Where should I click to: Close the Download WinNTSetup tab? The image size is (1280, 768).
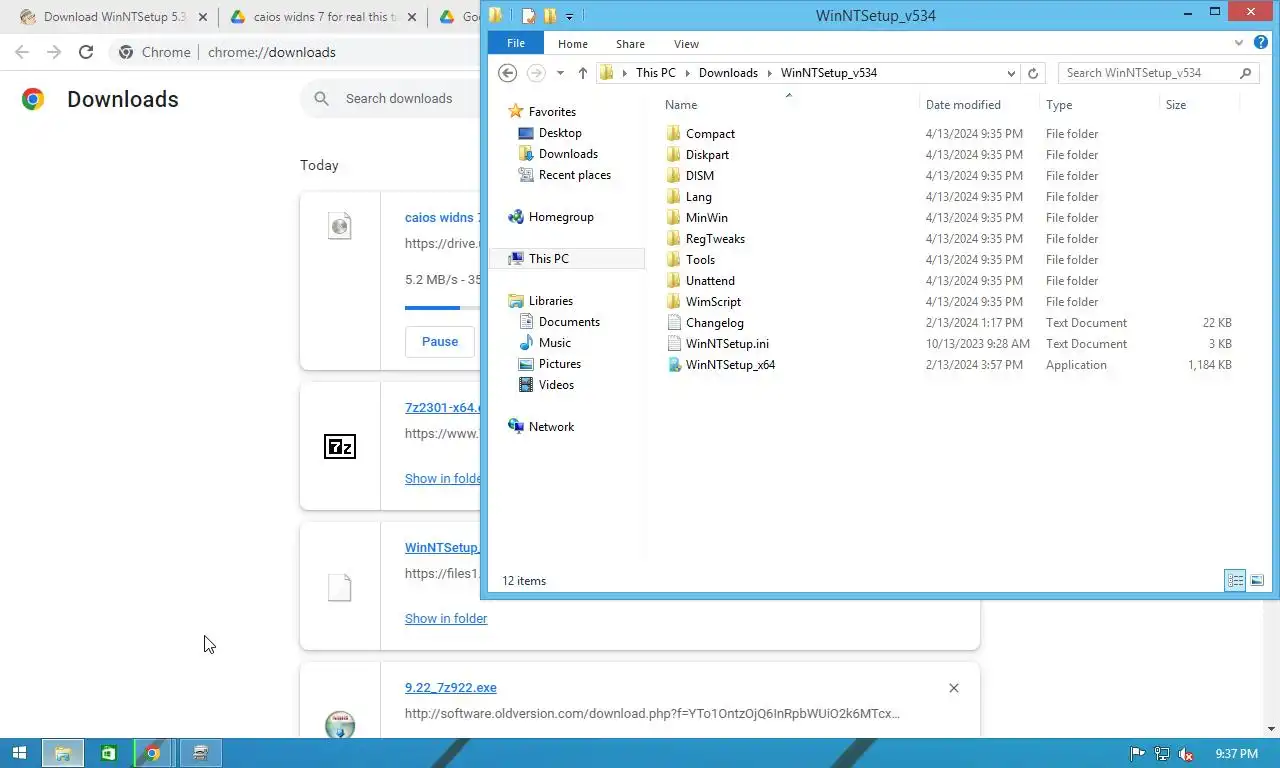(x=203, y=17)
